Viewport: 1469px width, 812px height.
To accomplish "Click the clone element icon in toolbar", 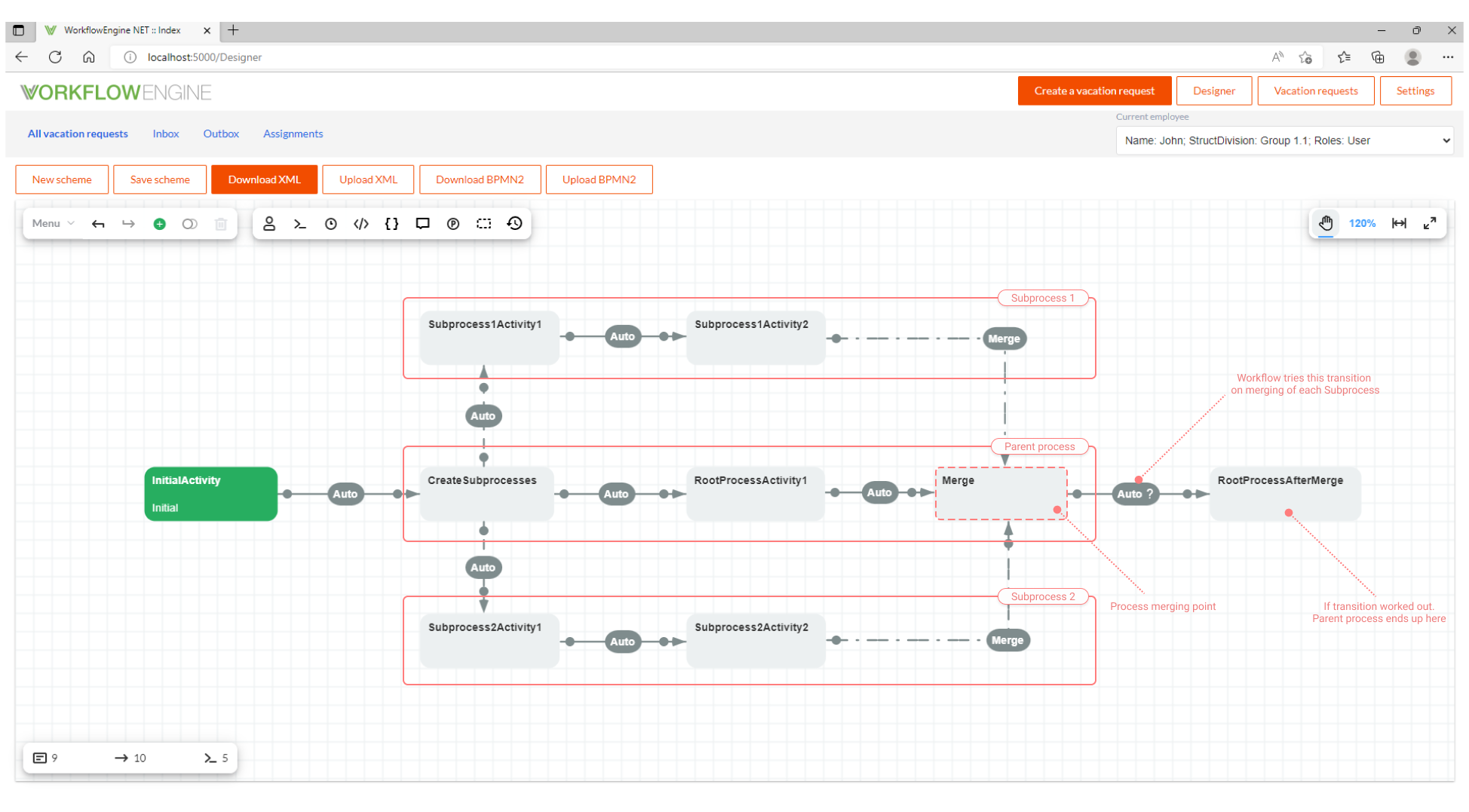I will coord(190,224).
